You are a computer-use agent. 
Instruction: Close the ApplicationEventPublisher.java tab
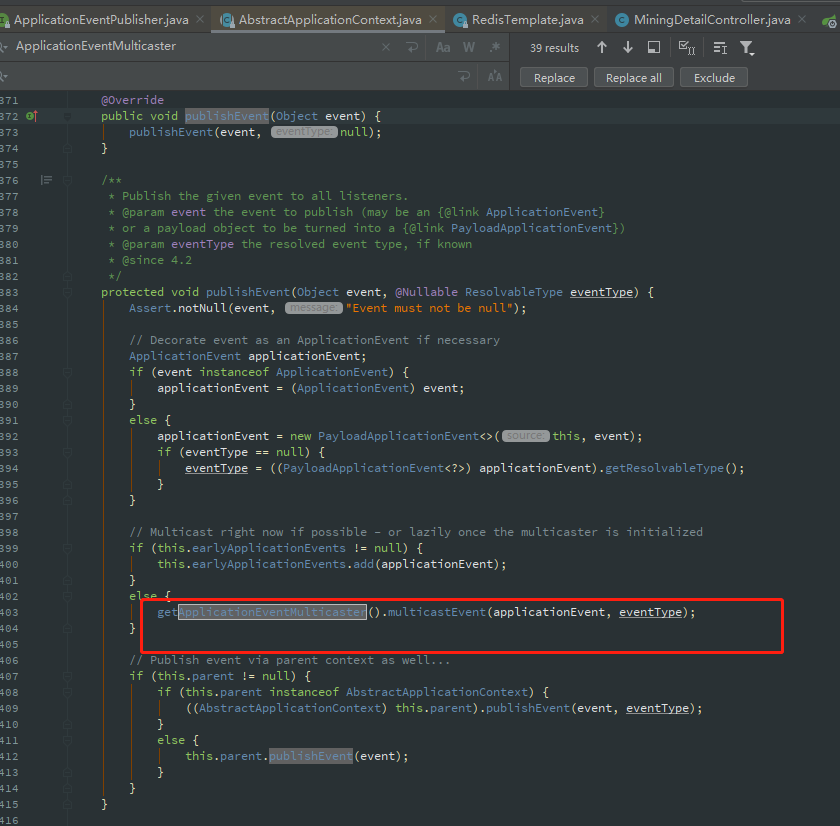pyautogui.click(x=200, y=19)
